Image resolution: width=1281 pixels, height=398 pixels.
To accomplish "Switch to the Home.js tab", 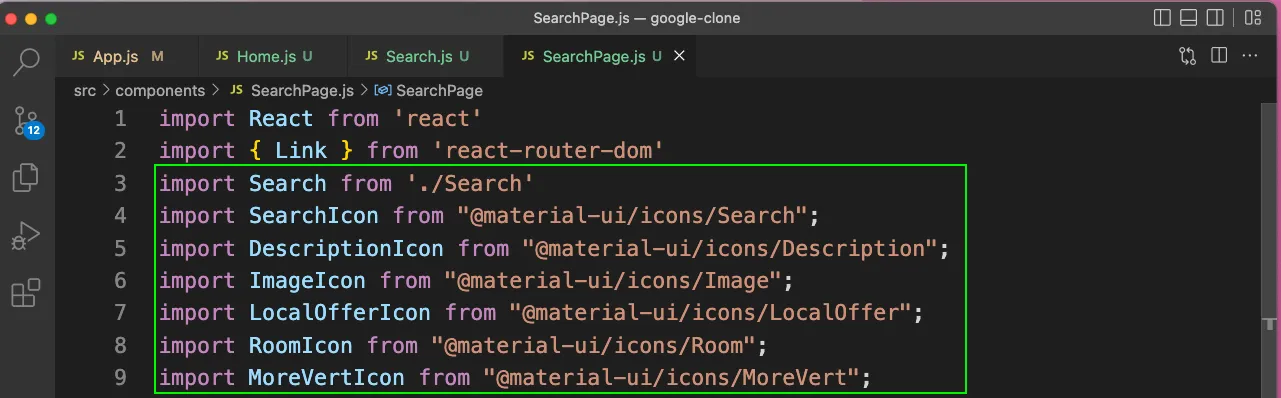I will [x=273, y=57].
